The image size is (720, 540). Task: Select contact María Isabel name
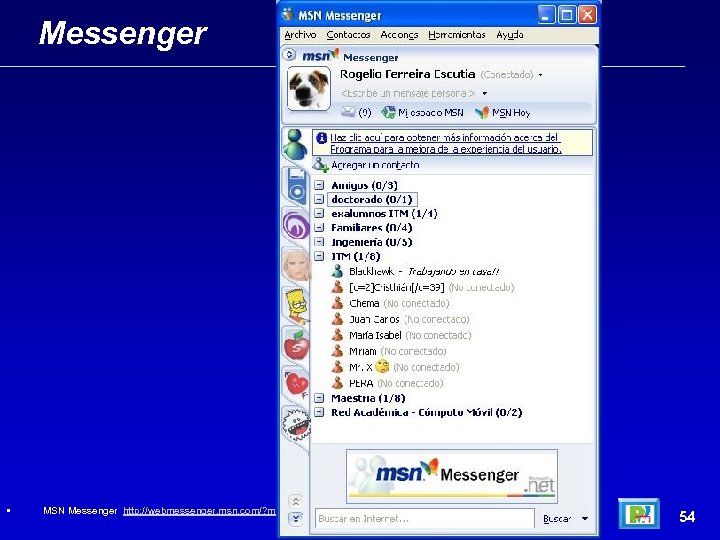tap(375, 335)
